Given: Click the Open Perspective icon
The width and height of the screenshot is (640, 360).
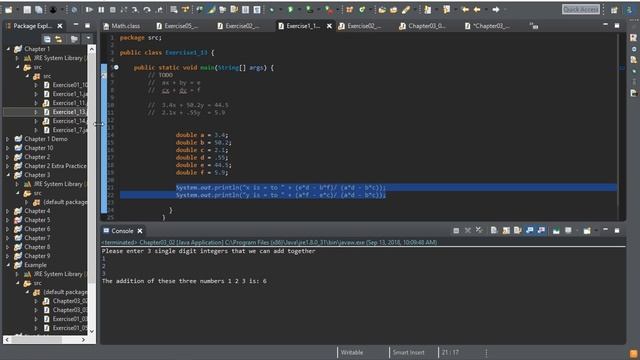Looking at the screenshot, I should pos(614,10).
